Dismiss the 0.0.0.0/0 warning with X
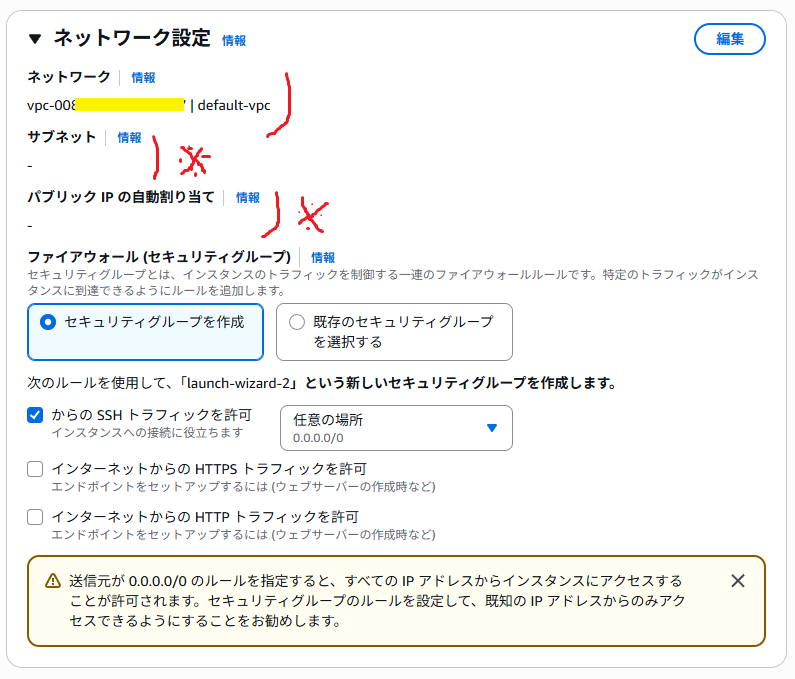 coord(737,581)
